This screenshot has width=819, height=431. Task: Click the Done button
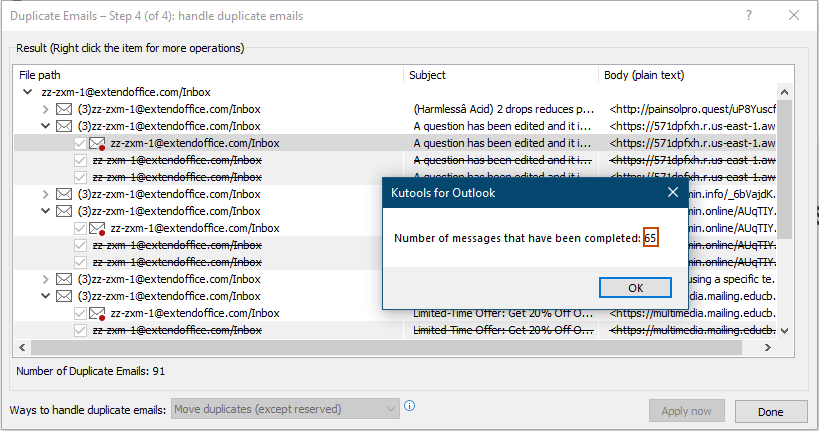(x=770, y=412)
